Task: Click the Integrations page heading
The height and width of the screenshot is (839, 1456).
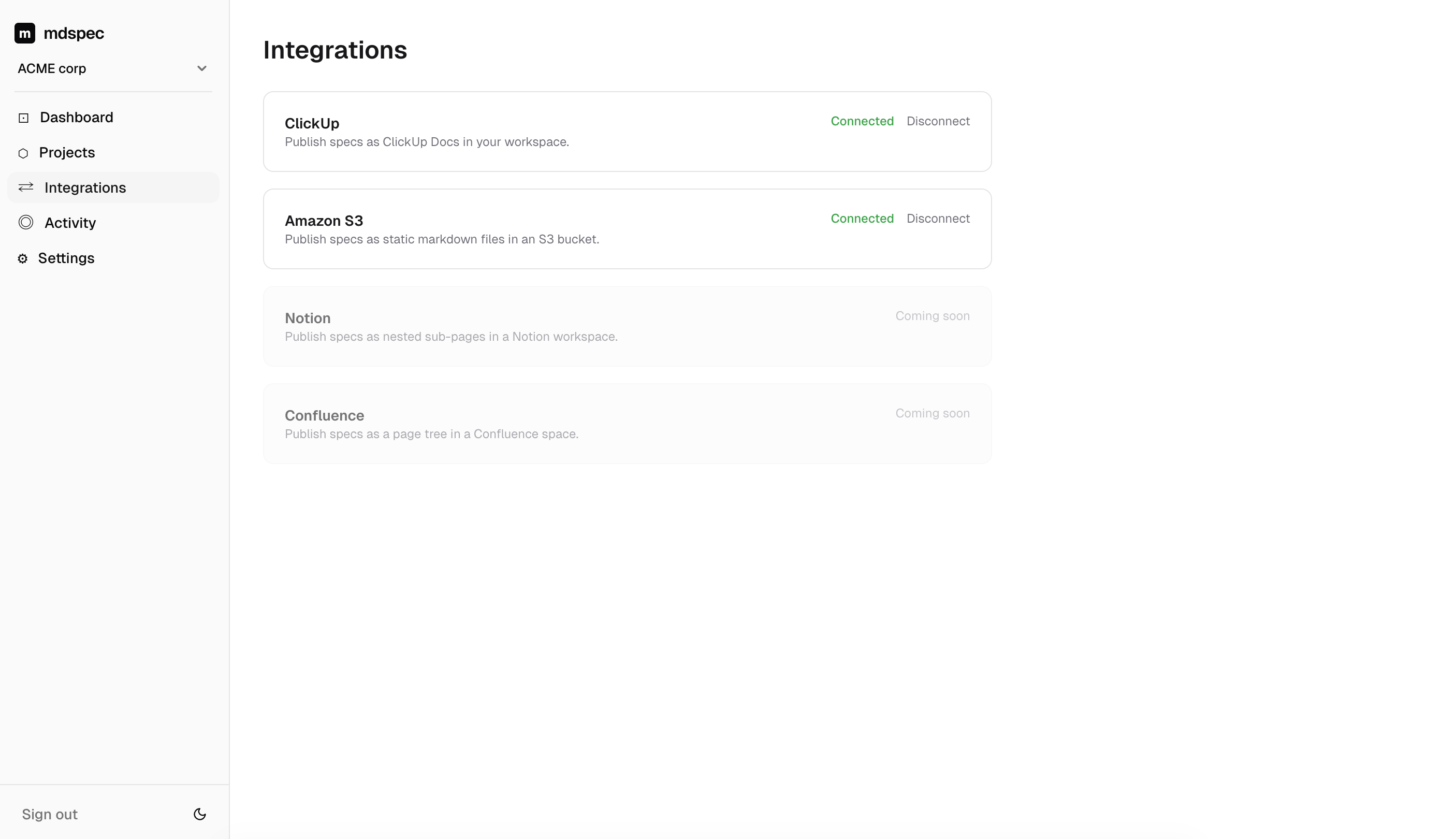Action: click(x=334, y=50)
